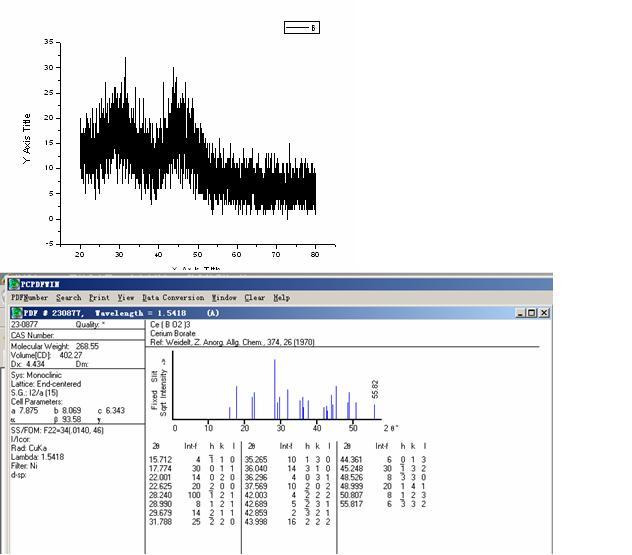Click the Lattice: End-centered entry
The image size is (632, 555).
pyautogui.click(x=46, y=384)
